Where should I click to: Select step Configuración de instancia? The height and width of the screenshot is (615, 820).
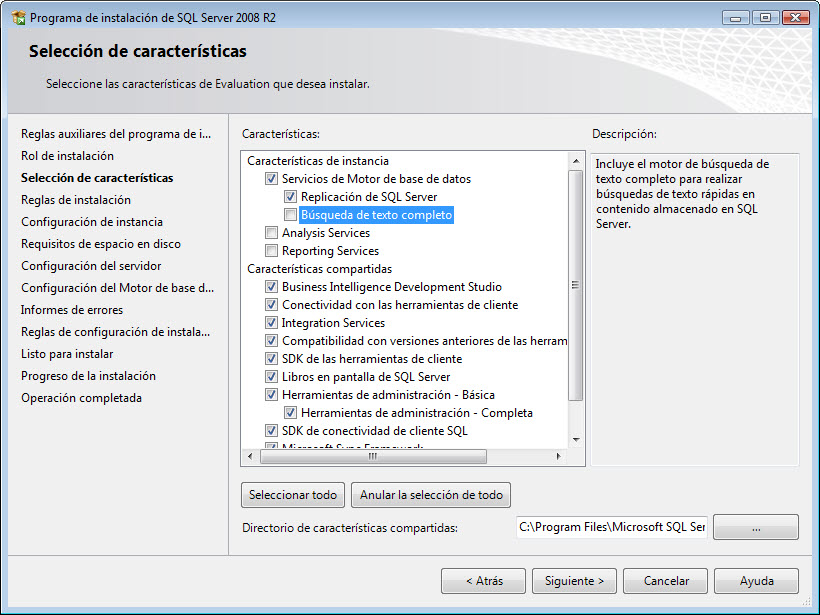coord(92,222)
